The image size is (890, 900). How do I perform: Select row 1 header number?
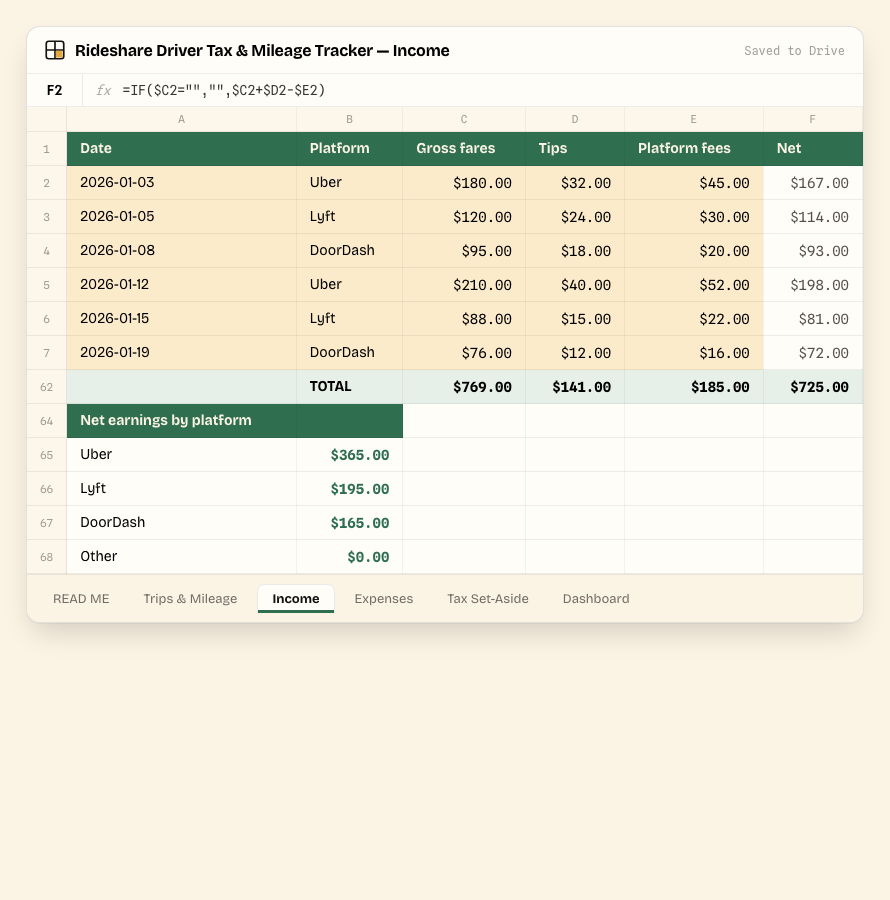47,149
